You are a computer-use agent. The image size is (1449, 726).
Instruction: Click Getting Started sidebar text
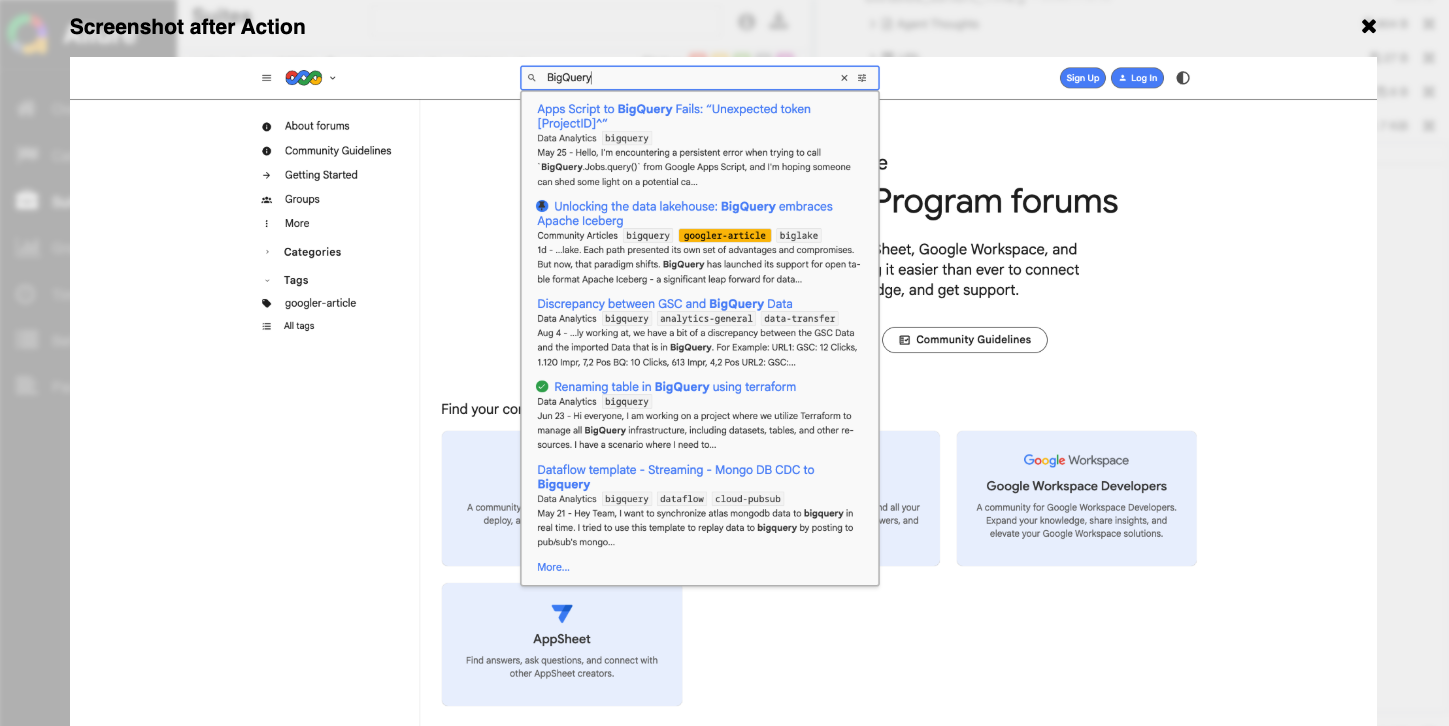(321, 175)
